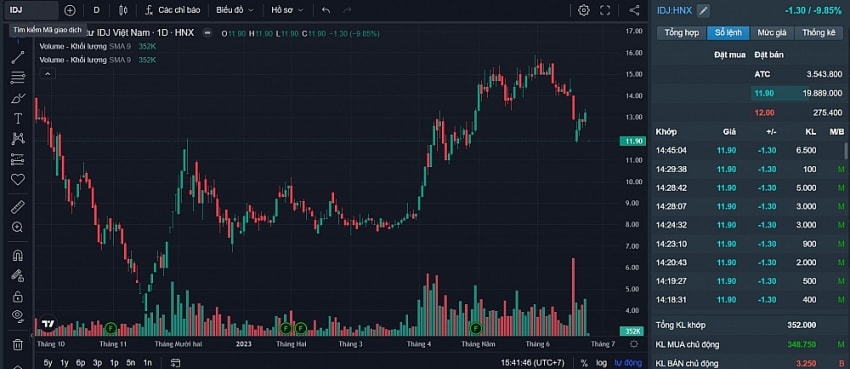
Task: Click the KL MUA chủ động value 348.750
Action: pyautogui.click(x=802, y=345)
